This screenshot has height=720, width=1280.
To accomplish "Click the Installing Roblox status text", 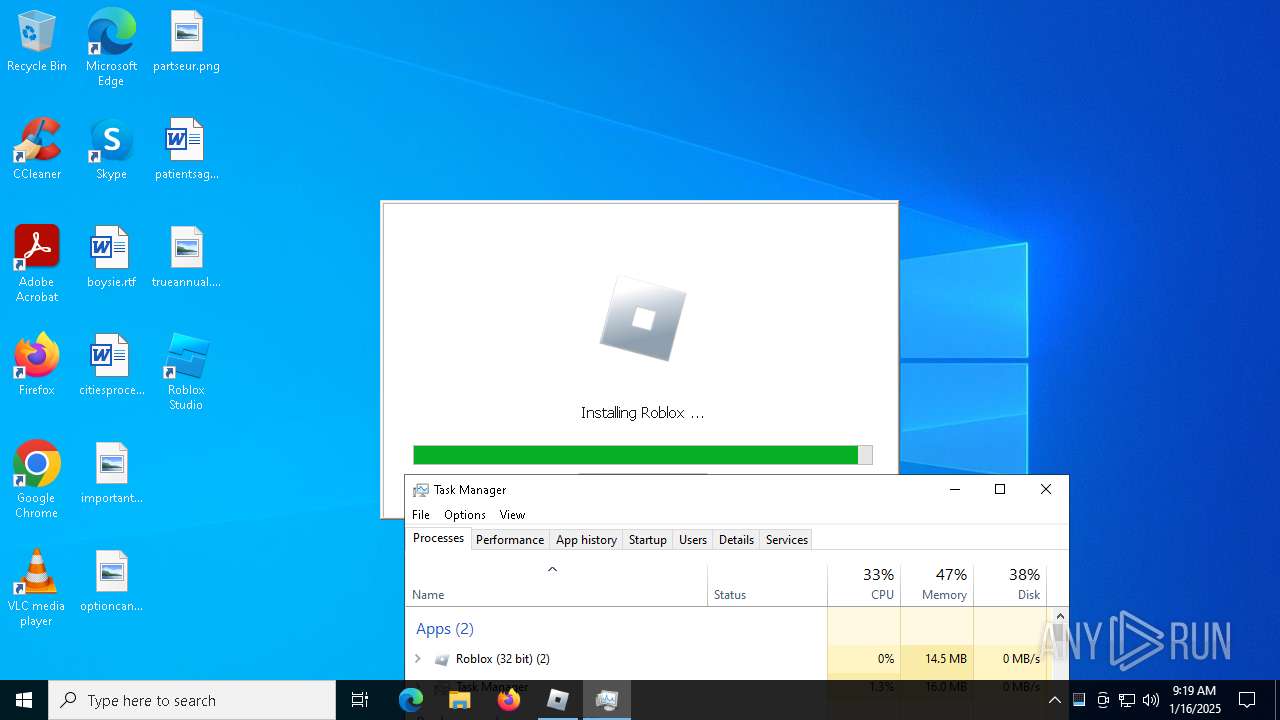I will click(x=642, y=413).
